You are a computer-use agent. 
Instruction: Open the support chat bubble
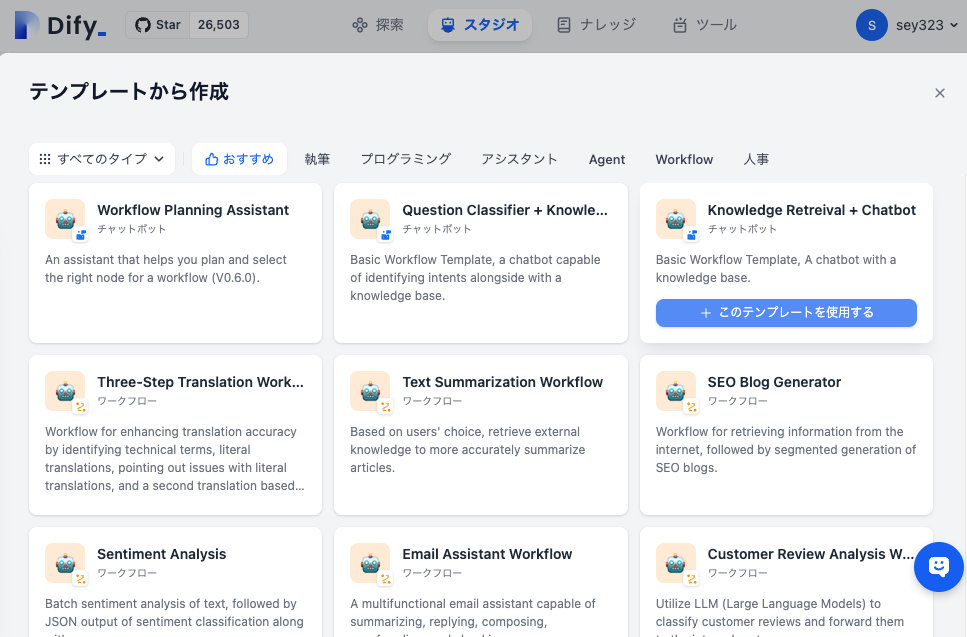939,567
